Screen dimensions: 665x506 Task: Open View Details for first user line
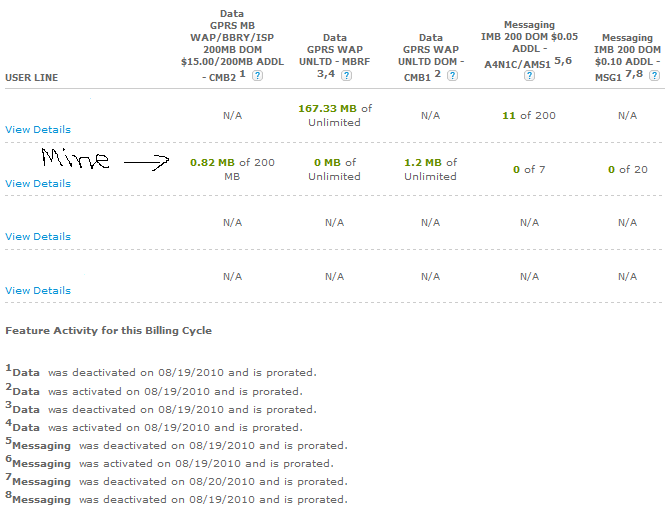(38, 129)
